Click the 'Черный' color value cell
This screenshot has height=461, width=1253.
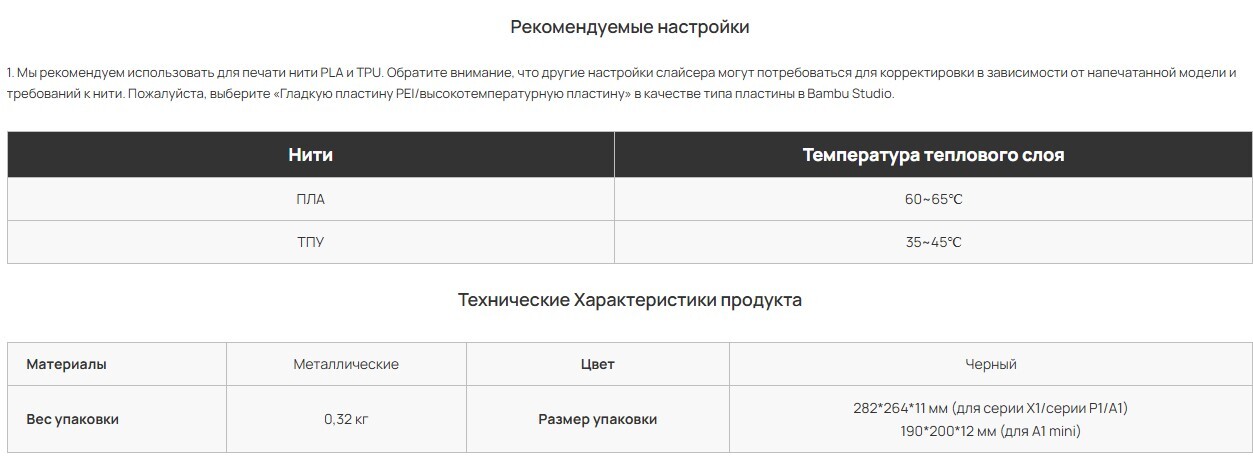991,364
